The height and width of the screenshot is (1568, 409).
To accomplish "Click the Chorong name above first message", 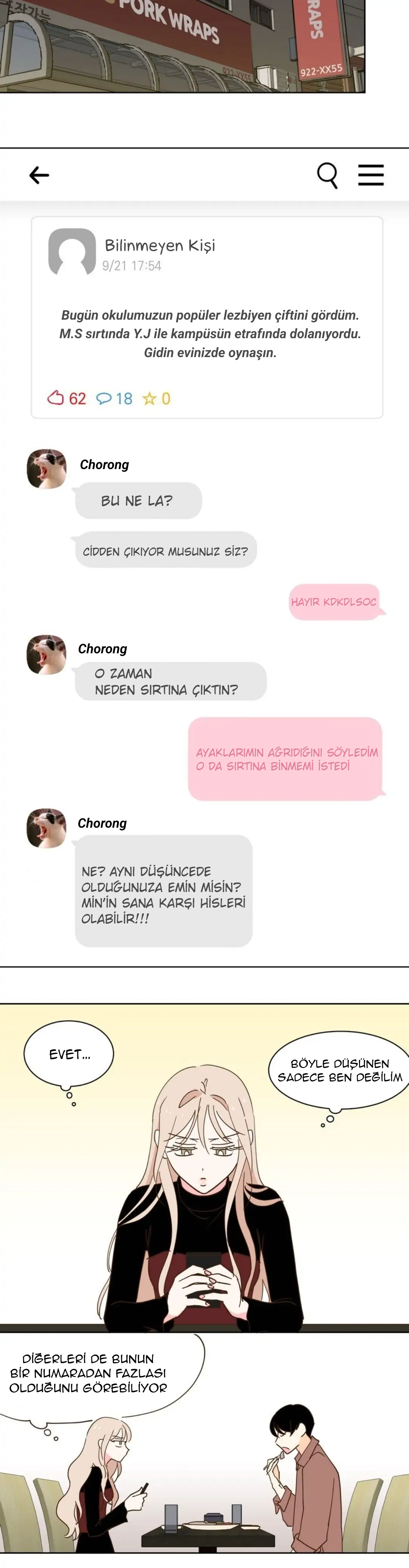I will [x=105, y=465].
